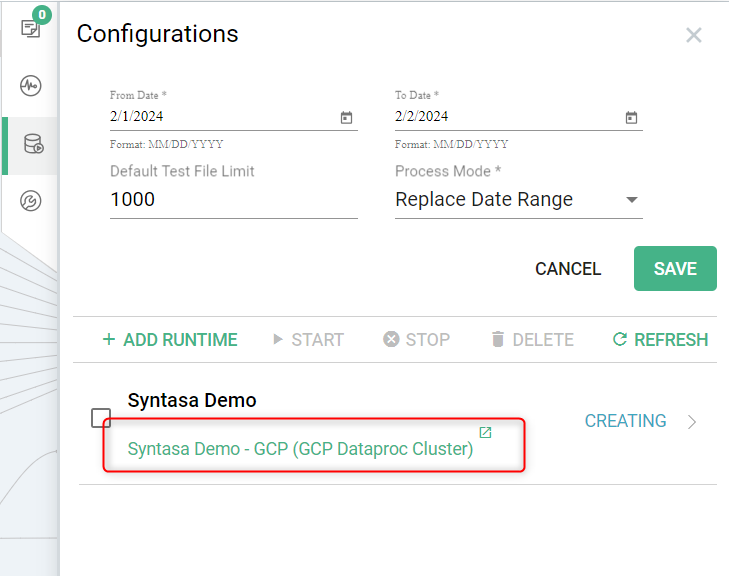Select the database runtime sidebar icon
The width and height of the screenshot is (729, 576).
(x=33, y=144)
